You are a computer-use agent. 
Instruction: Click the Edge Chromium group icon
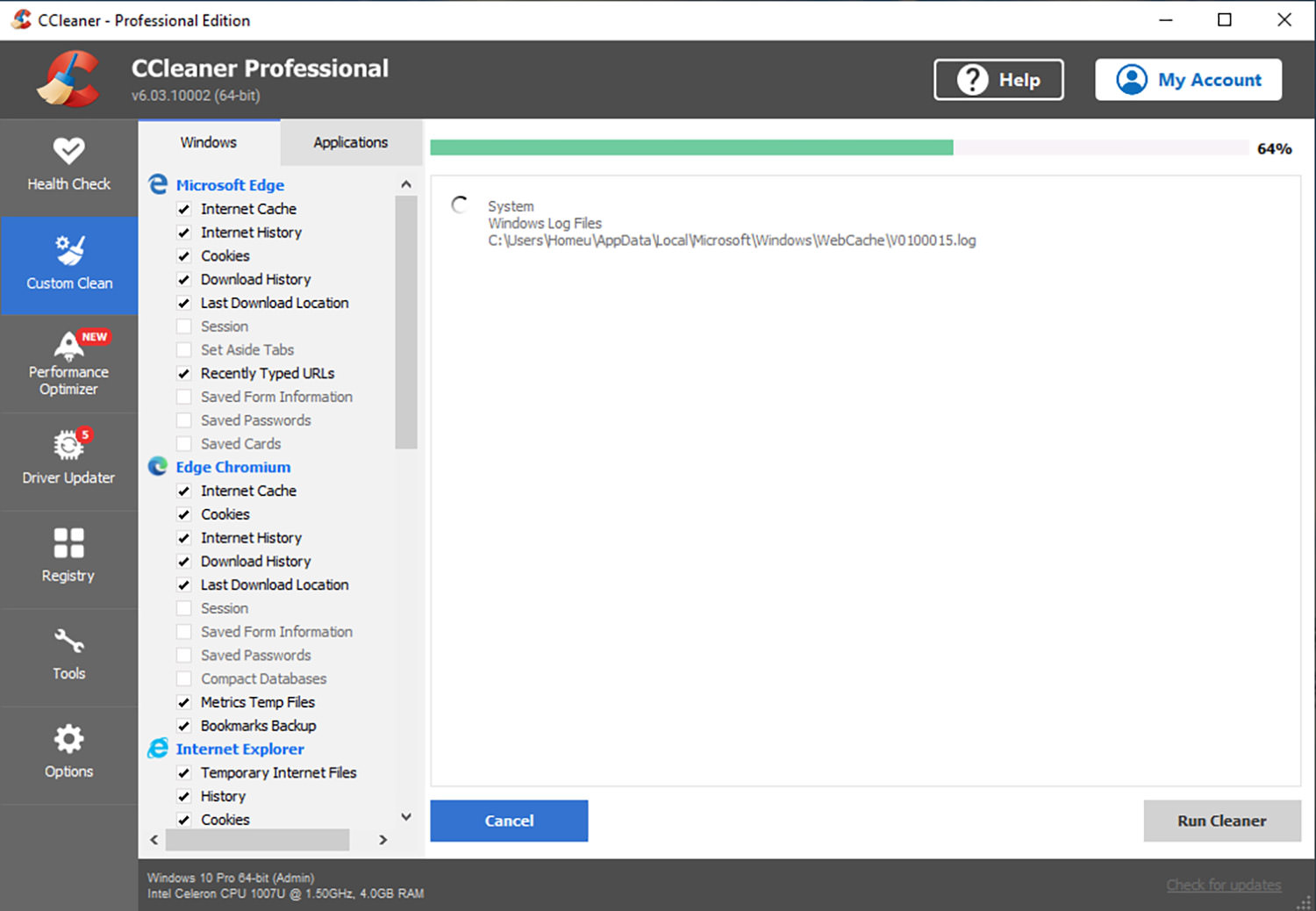click(158, 466)
